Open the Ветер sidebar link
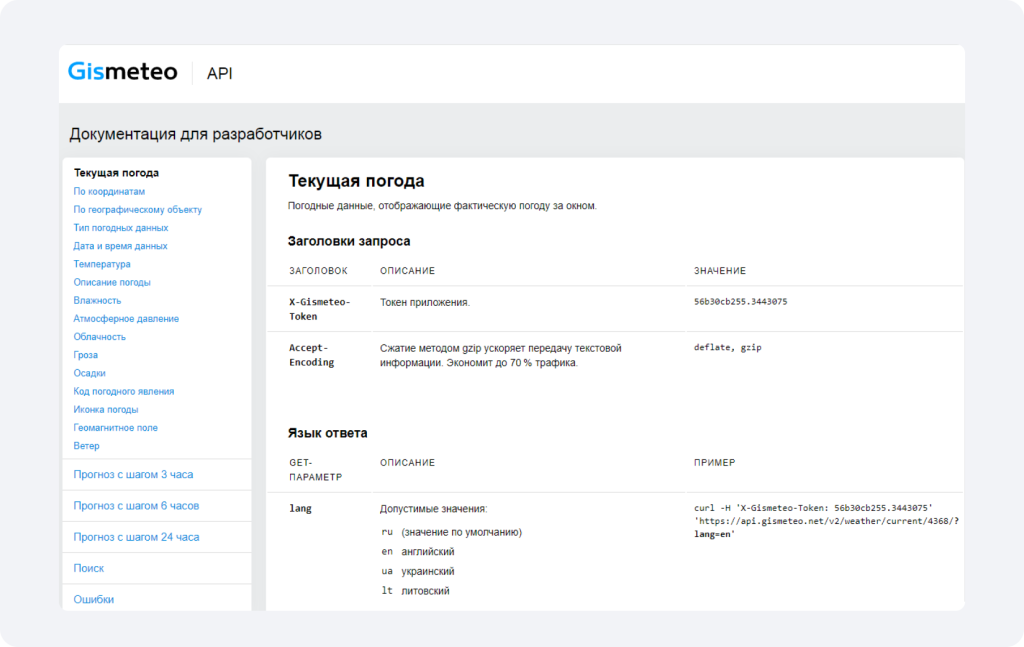This screenshot has height=647, width=1024. point(86,446)
